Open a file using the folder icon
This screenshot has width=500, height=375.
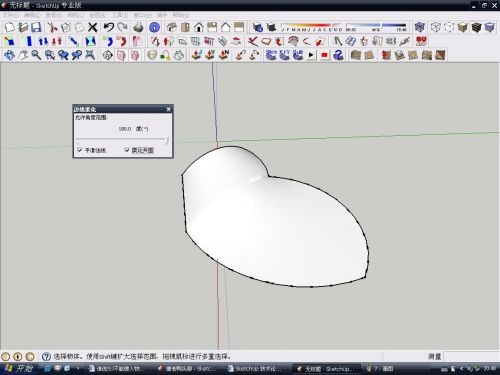tap(23, 27)
